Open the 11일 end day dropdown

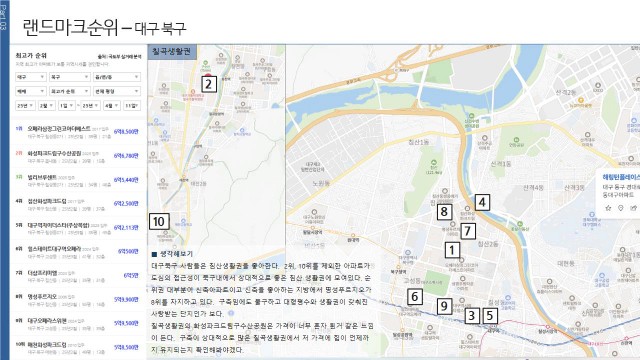pos(132,105)
